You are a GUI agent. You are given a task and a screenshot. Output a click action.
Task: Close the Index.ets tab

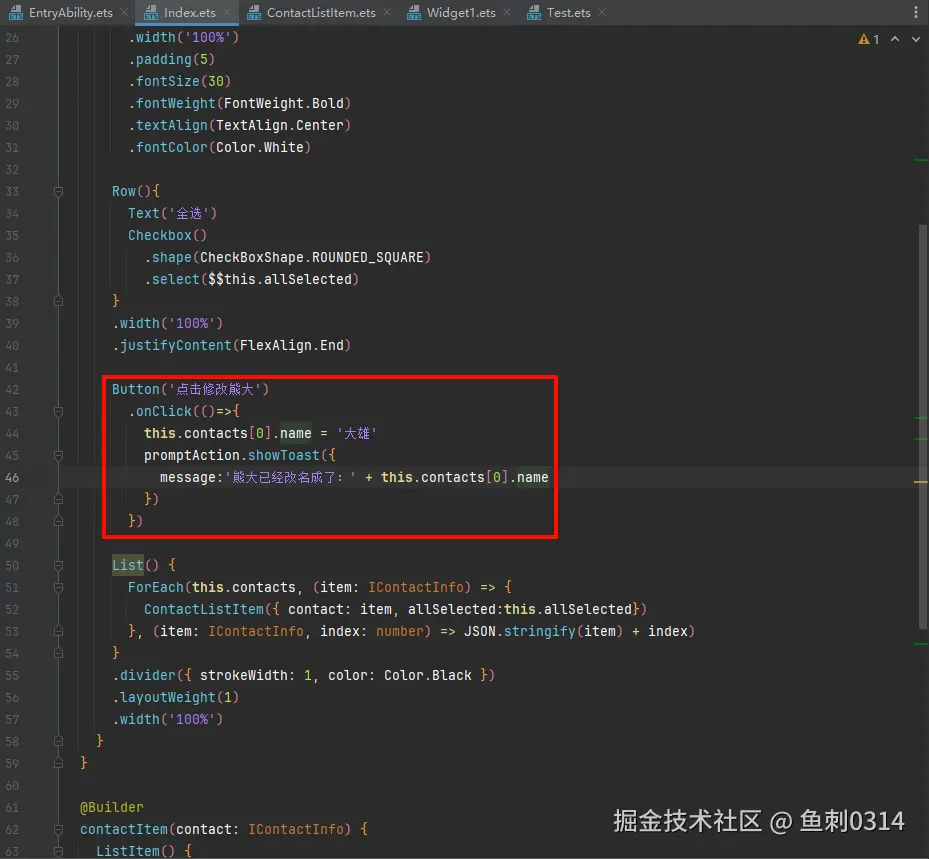click(228, 12)
